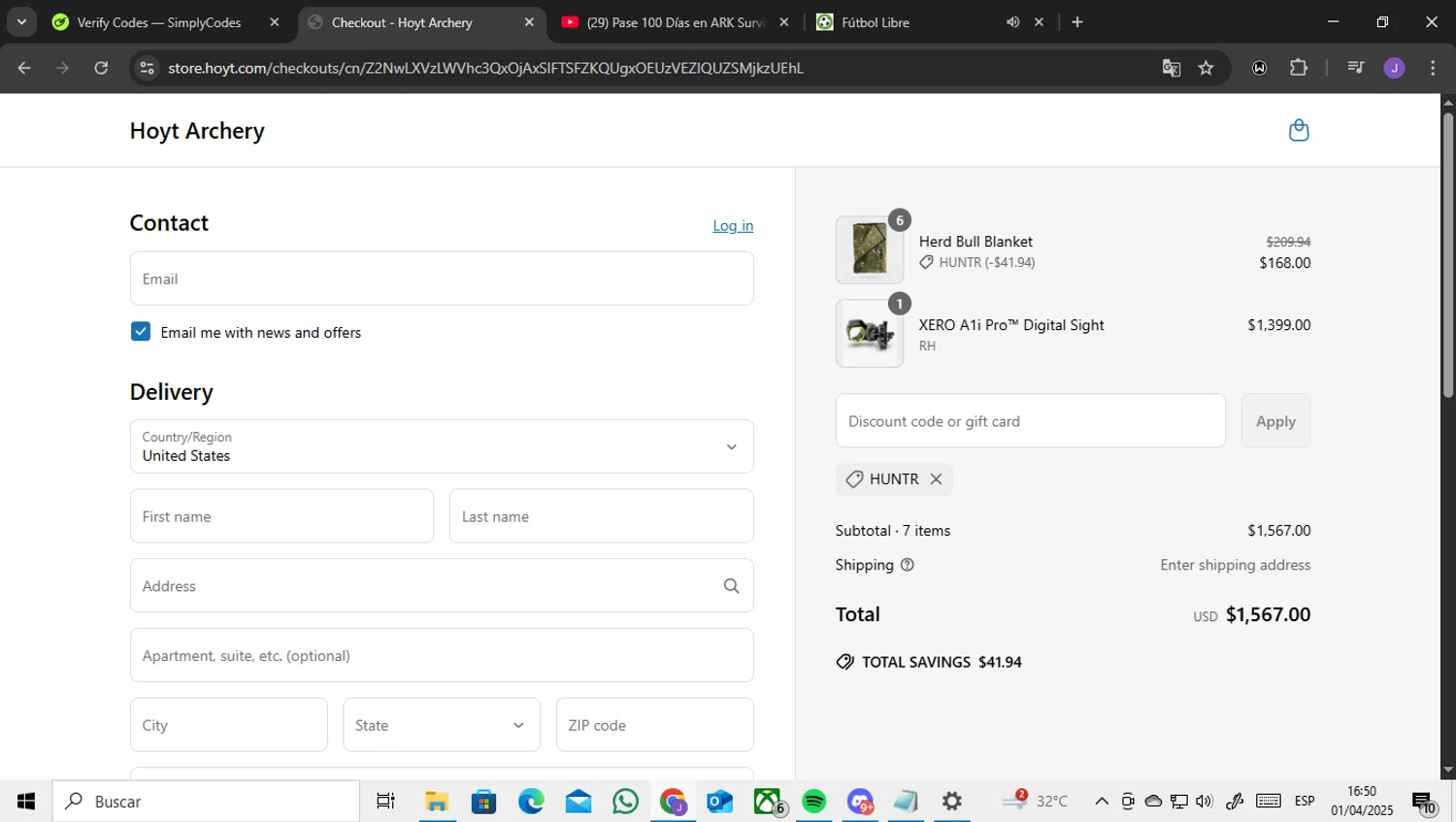Click the XERO A1i Pro sight thumbnail
1456x822 pixels.
(x=870, y=333)
